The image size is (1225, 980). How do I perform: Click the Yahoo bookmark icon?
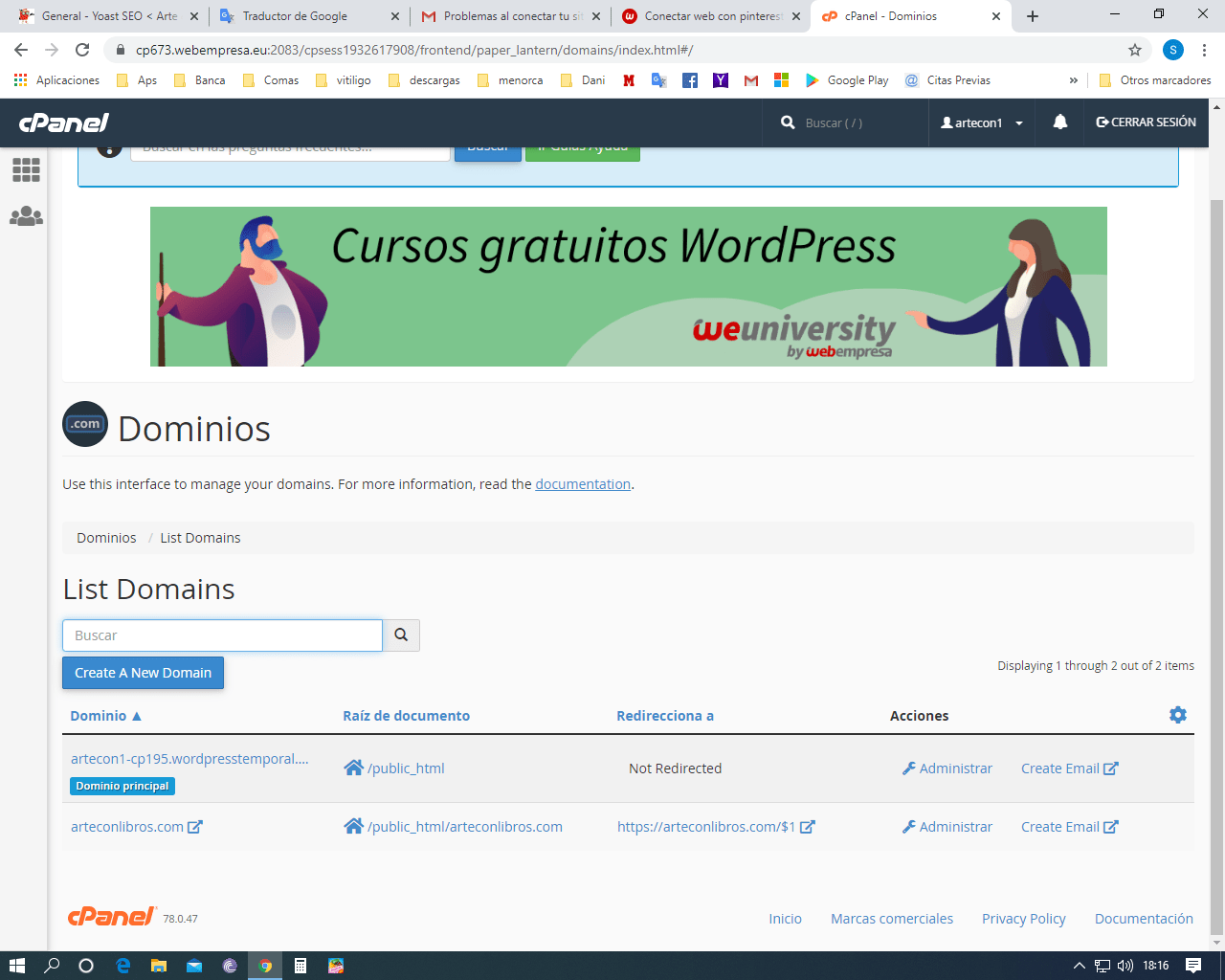[x=721, y=80]
